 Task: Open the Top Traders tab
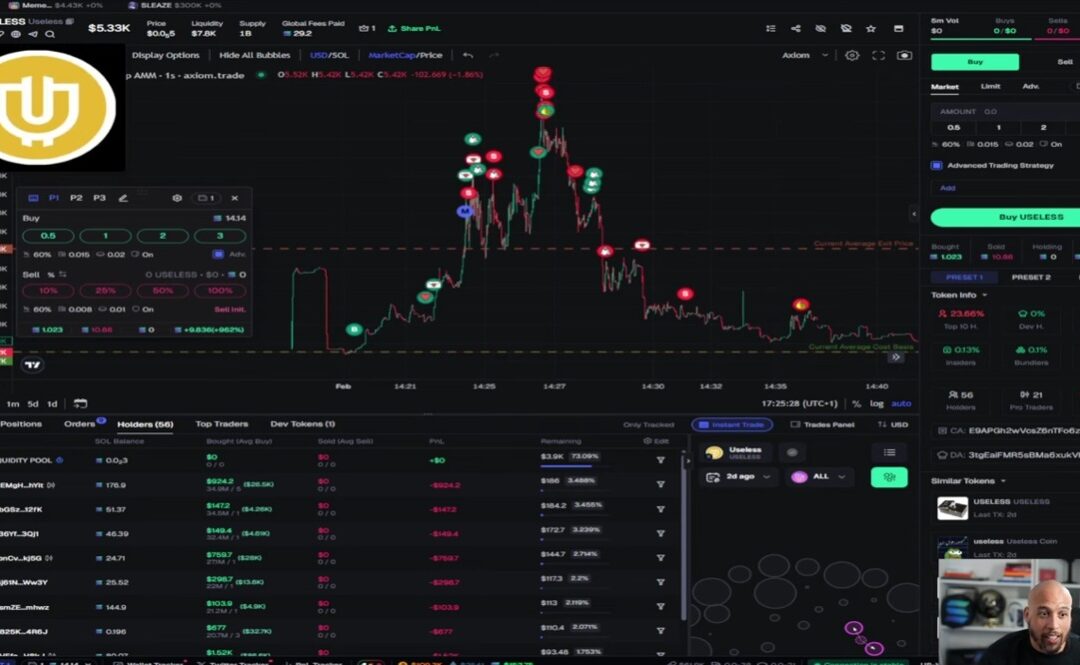tap(221, 424)
